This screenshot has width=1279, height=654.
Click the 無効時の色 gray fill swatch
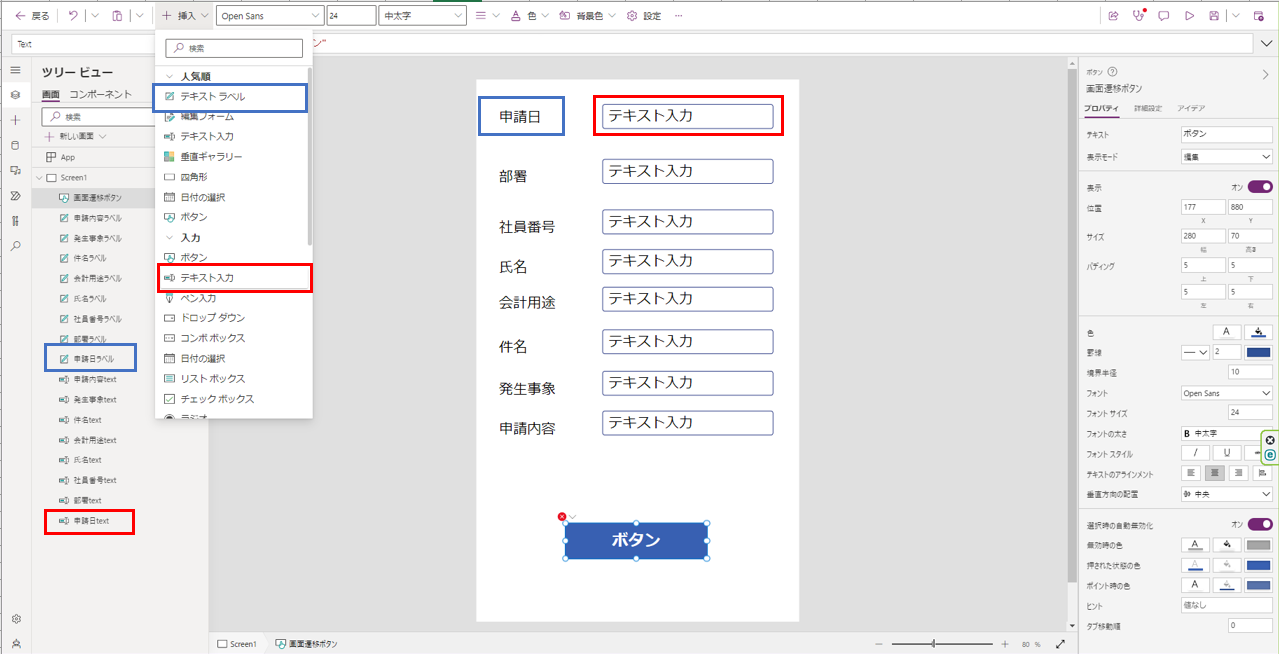pyautogui.click(x=1259, y=545)
